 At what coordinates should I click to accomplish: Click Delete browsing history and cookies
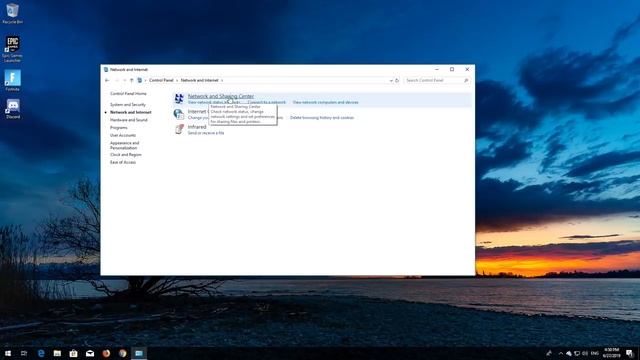pyautogui.click(x=322, y=118)
